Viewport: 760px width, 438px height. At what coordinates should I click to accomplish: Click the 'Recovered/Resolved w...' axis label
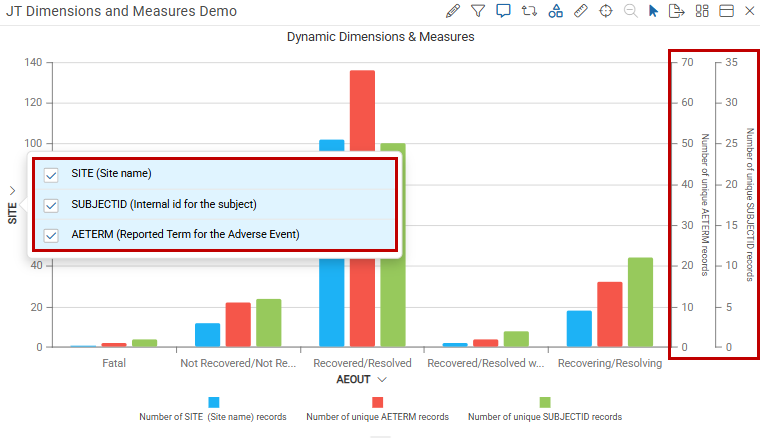[x=486, y=363]
